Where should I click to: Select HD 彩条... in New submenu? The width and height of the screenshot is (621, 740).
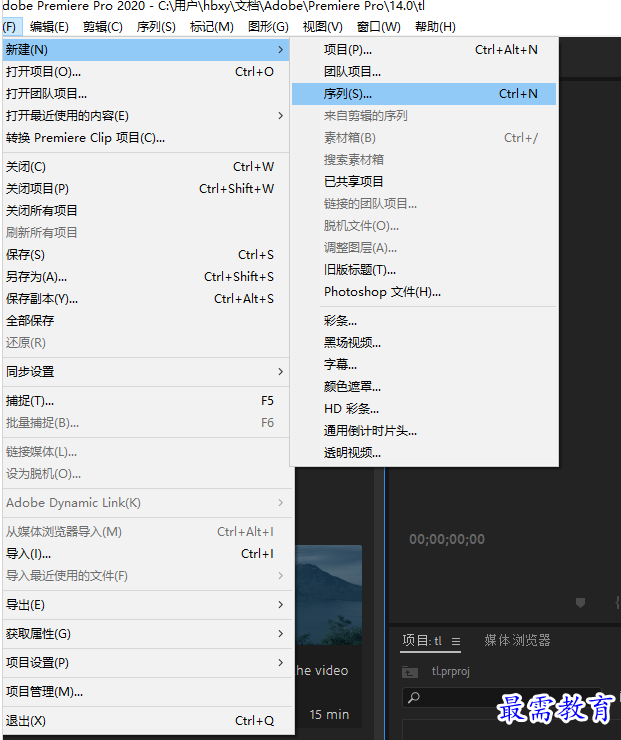(x=424, y=409)
